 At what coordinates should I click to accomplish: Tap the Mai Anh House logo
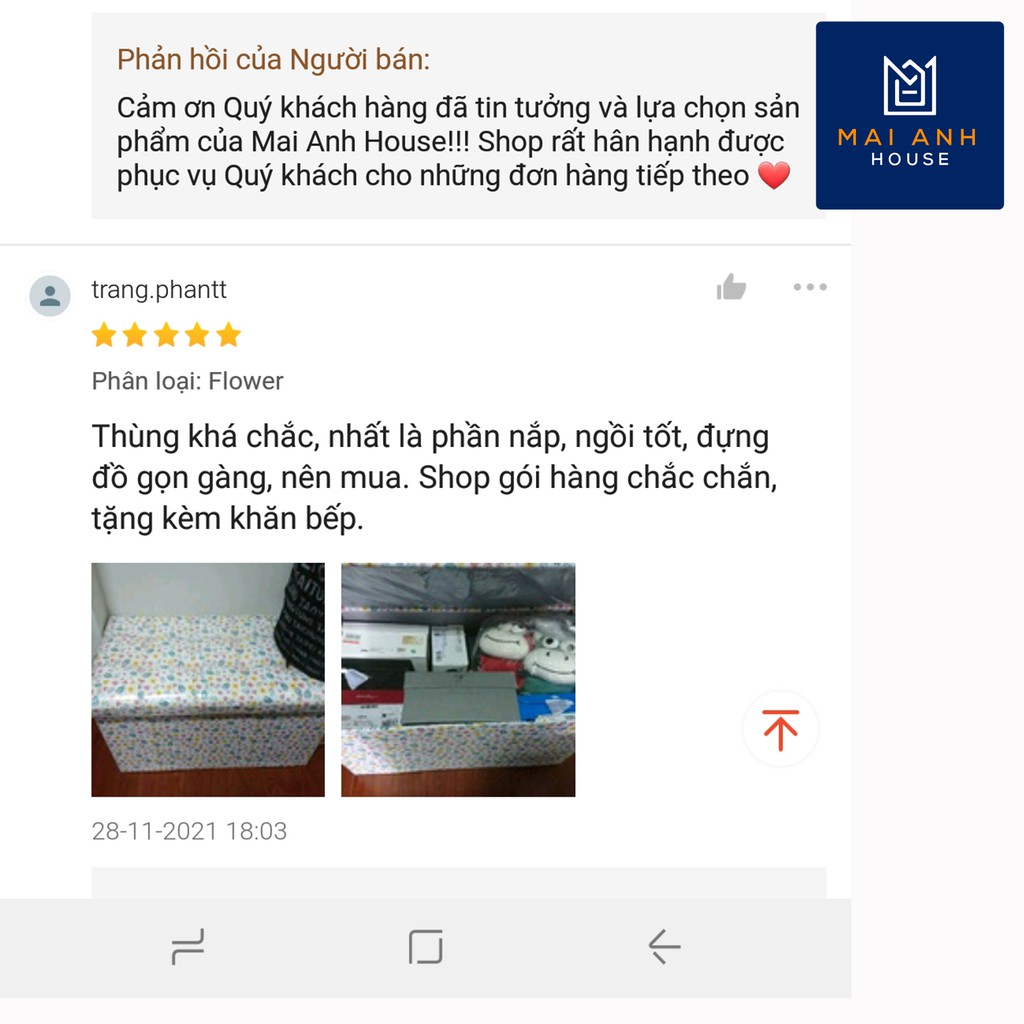click(909, 115)
